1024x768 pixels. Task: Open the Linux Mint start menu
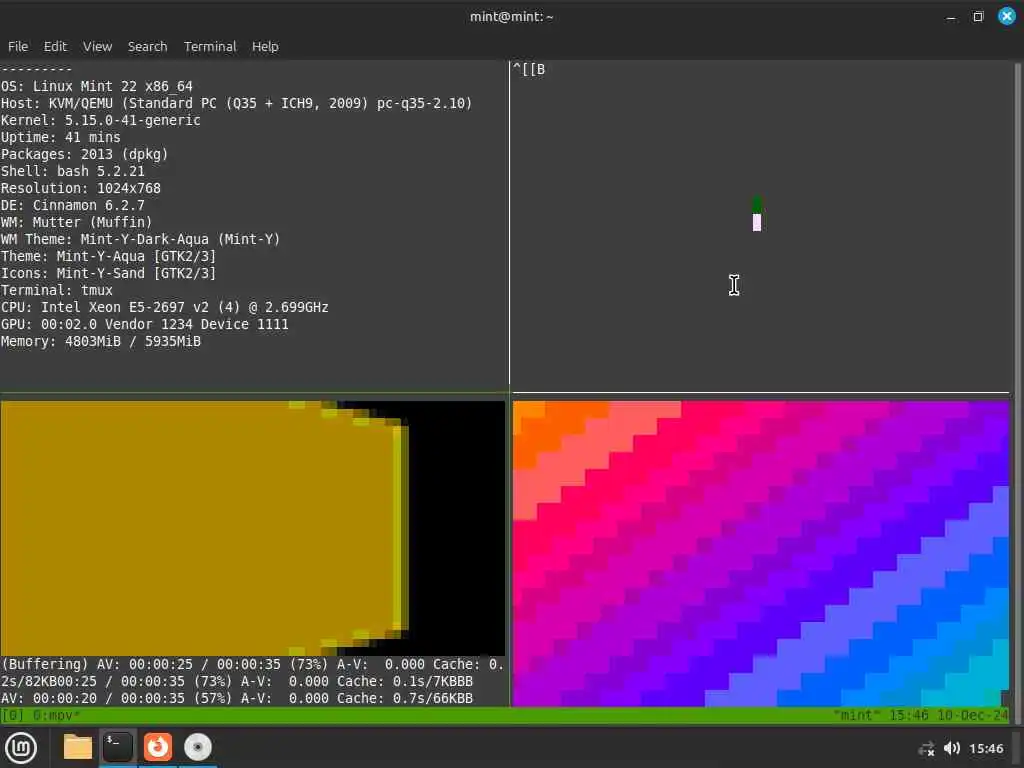21,747
